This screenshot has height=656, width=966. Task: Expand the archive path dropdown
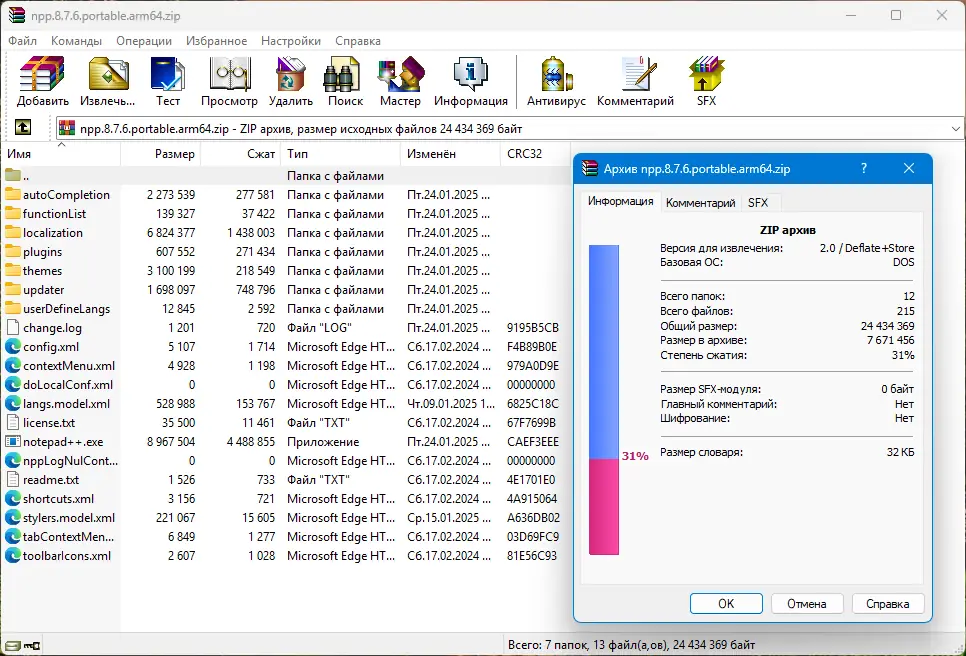(x=956, y=129)
